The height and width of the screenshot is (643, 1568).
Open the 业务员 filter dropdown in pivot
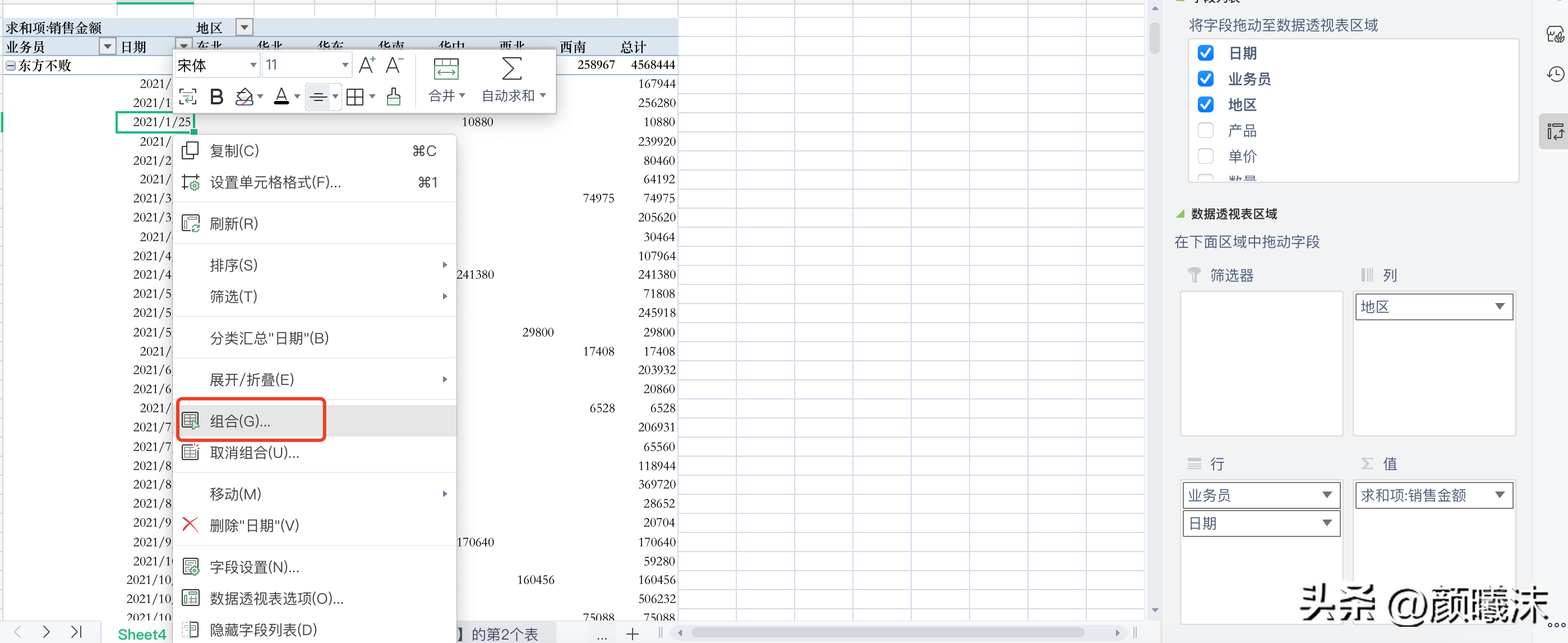[x=107, y=46]
